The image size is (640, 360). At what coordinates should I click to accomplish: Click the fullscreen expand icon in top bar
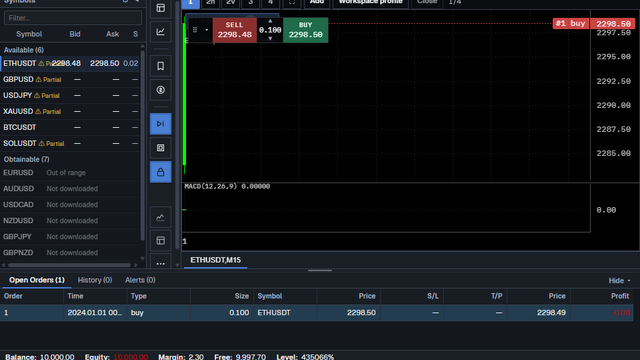point(291,2)
